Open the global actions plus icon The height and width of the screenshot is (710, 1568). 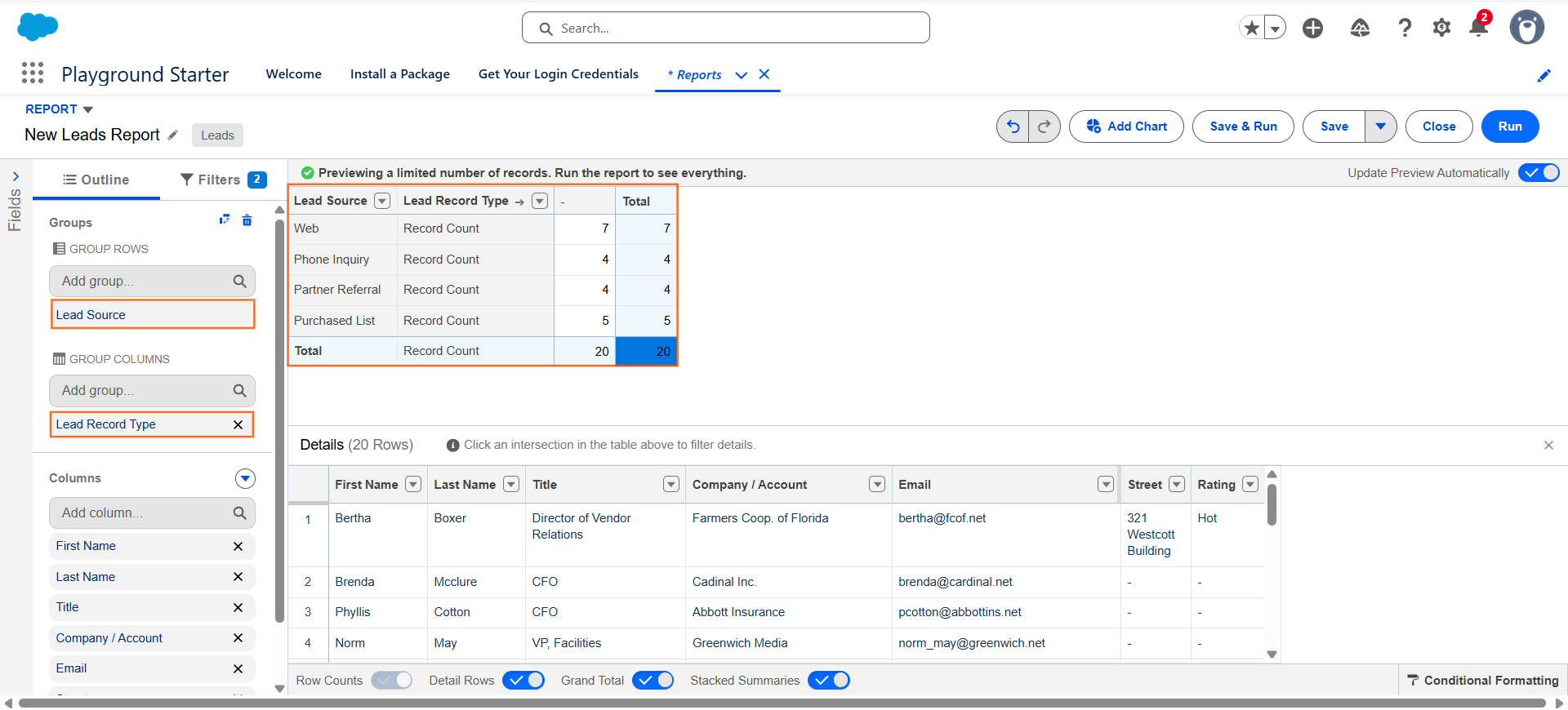1312,28
